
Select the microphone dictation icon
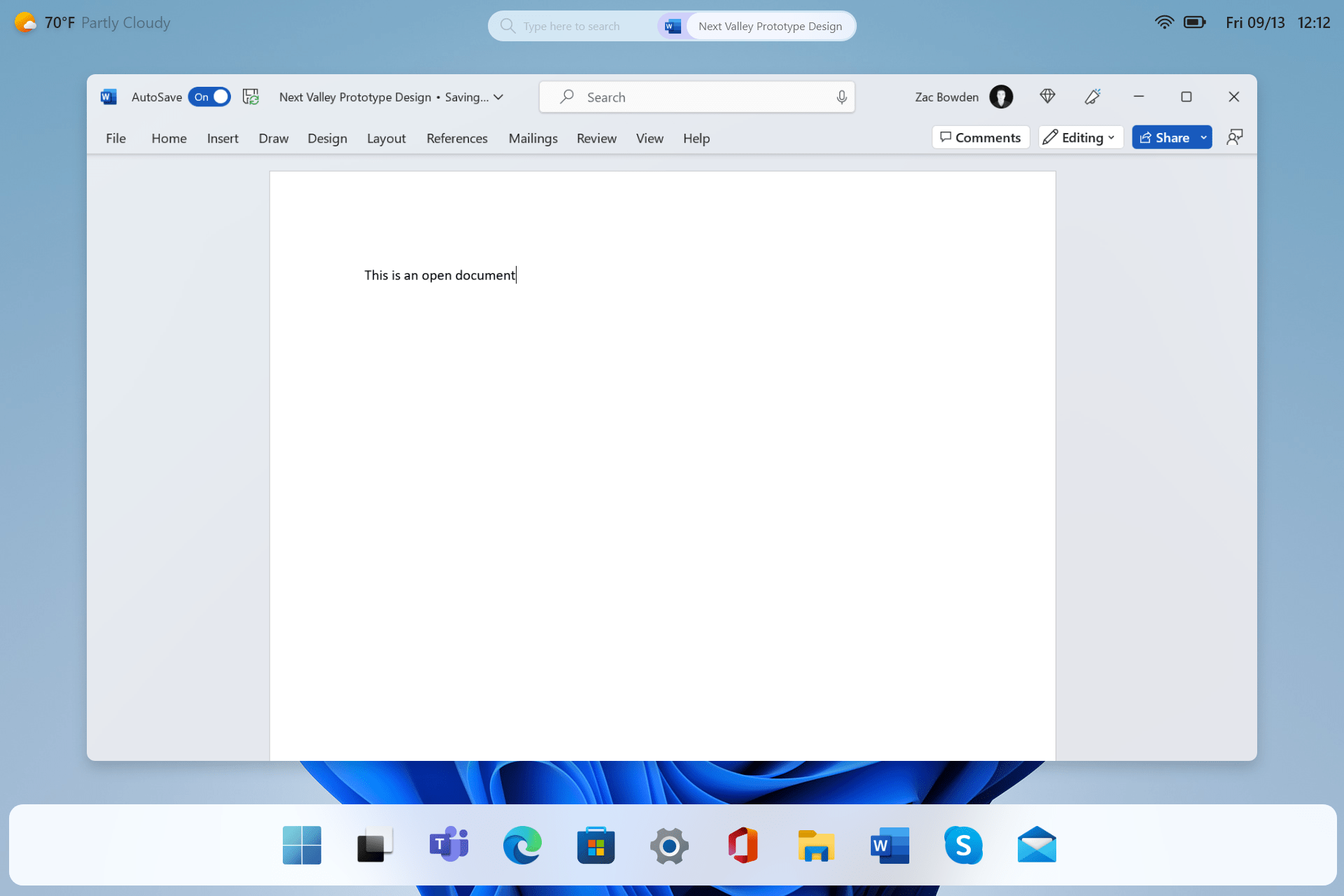(x=841, y=96)
